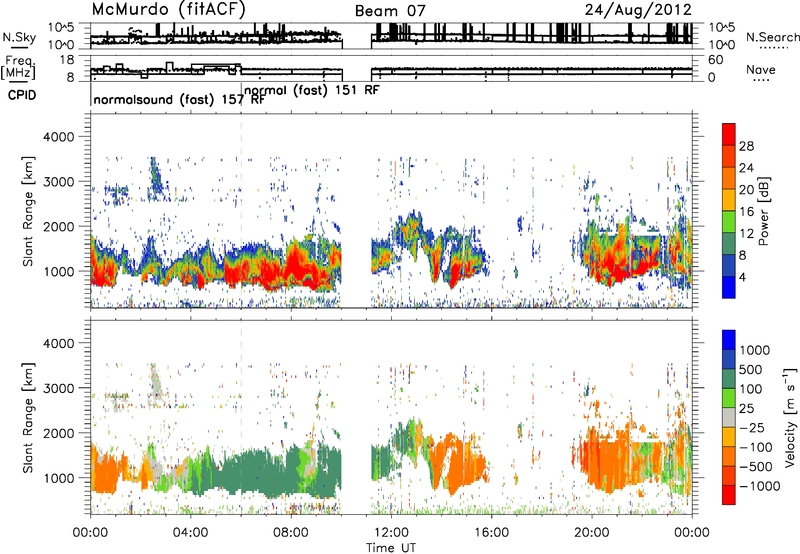Click the '12:00' time axis tick label
The width and height of the screenshot is (800, 554).
(x=391, y=532)
